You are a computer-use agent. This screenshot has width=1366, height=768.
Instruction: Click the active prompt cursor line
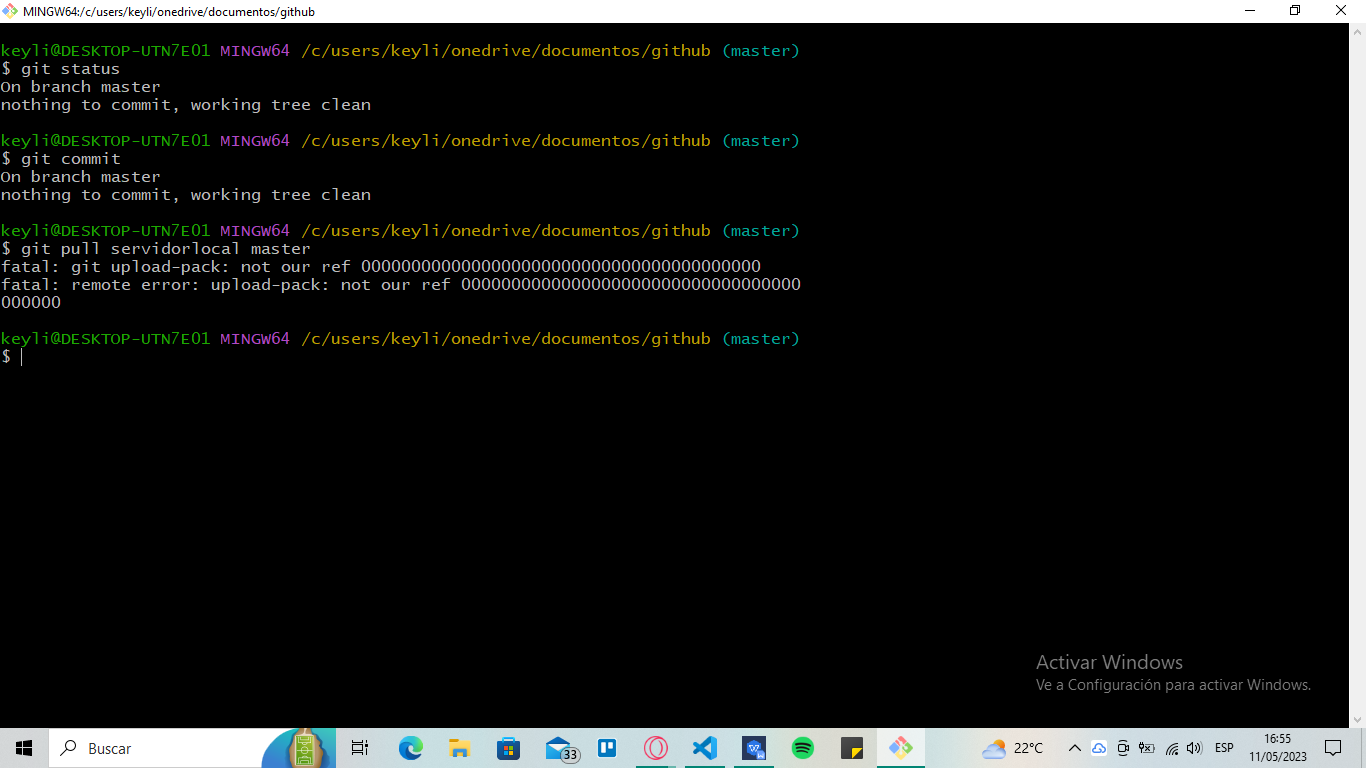click(12, 357)
